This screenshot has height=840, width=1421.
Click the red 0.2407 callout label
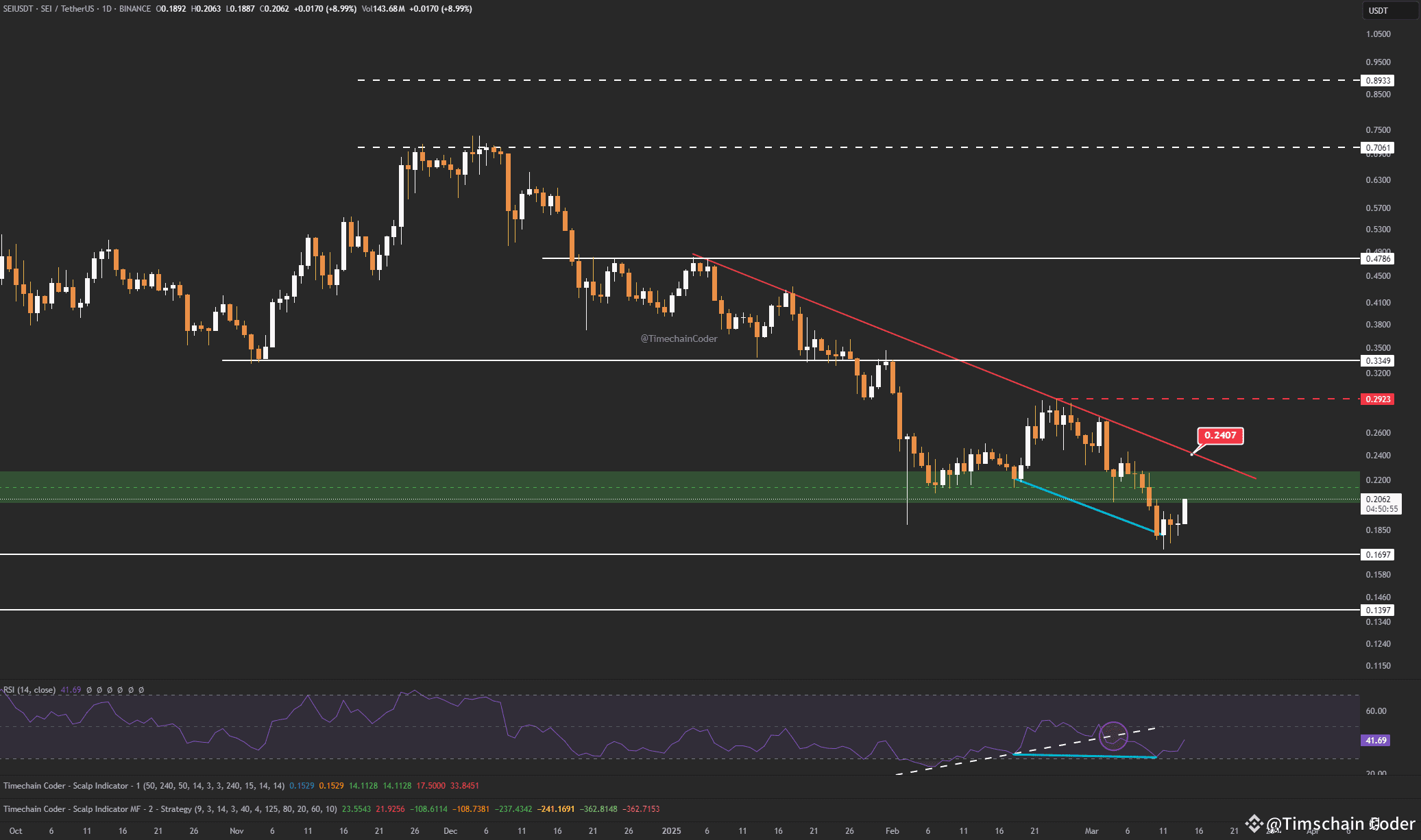tap(1220, 435)
